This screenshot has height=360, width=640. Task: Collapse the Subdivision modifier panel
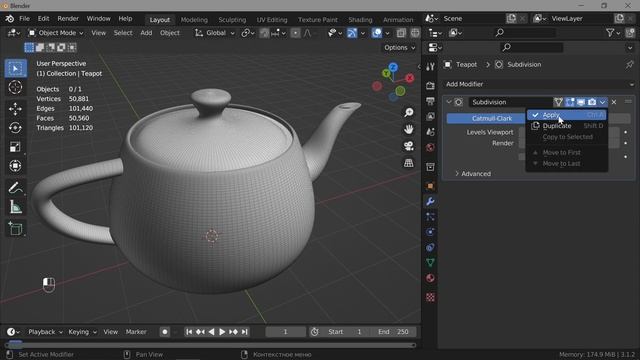click(449, 102)
